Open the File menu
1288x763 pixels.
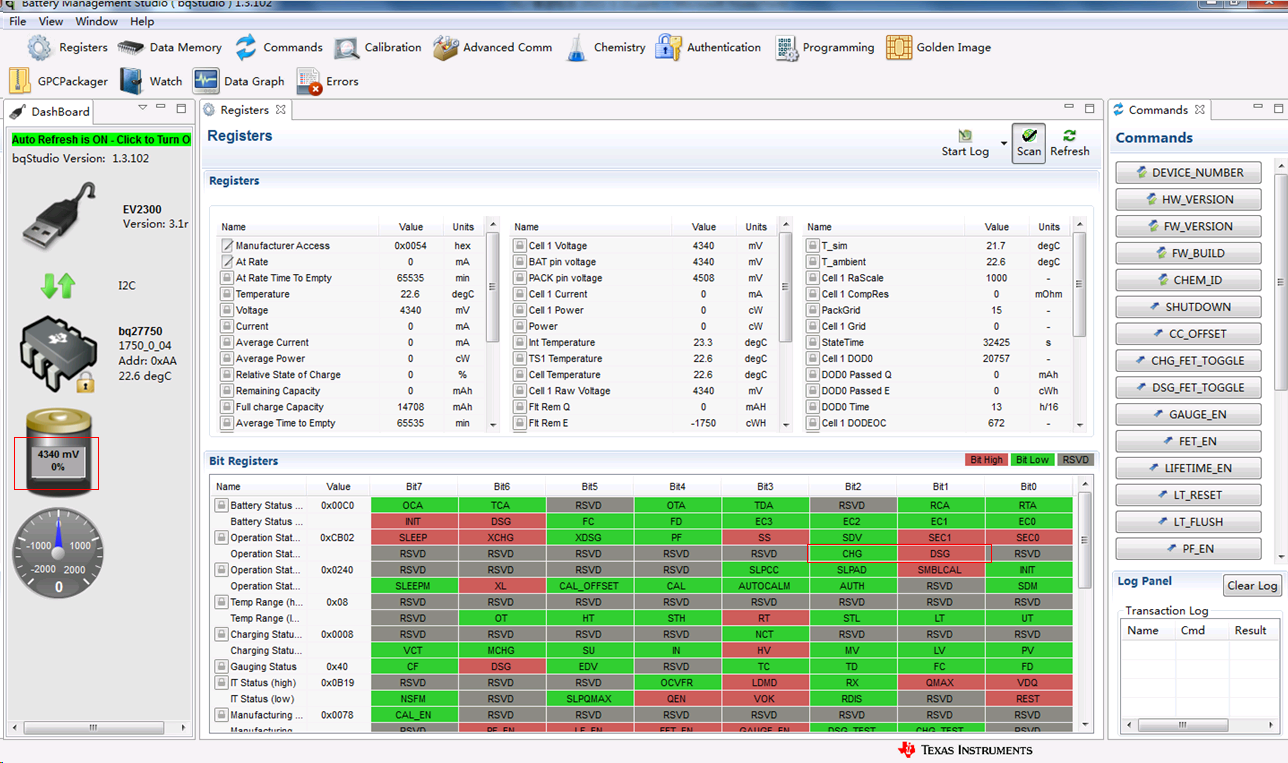(x=17, y=21)
